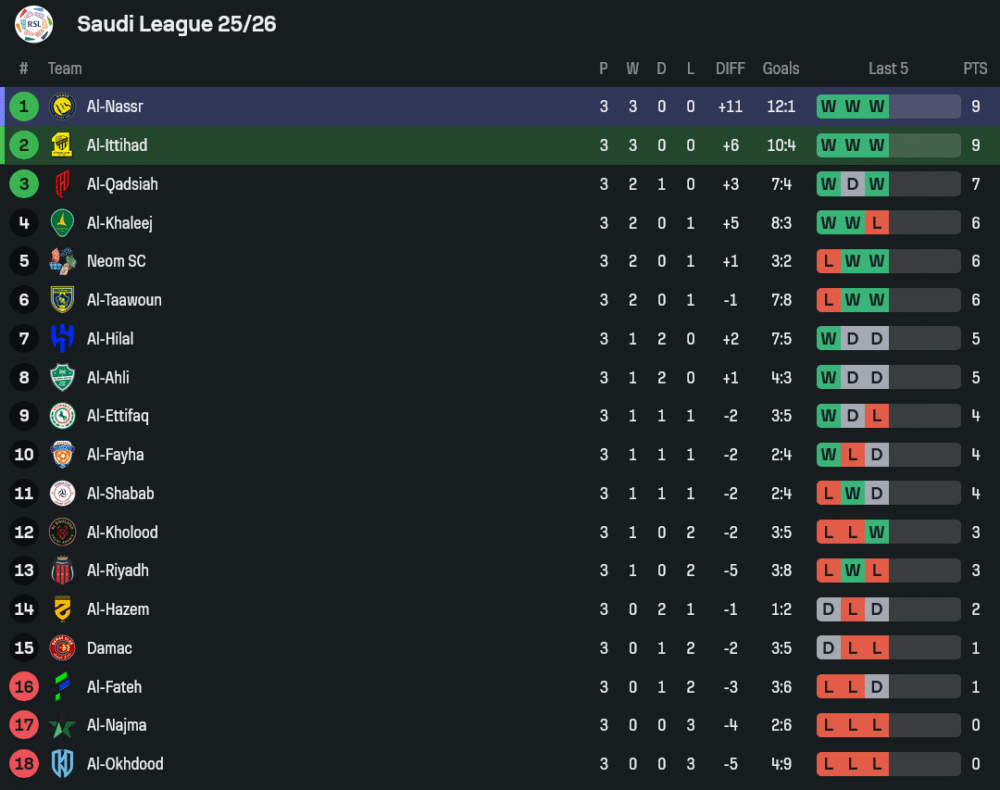The image size is (1000, 790).
Task: Click the Al-Ittihad club crest
Action: click(x=62, y=145)
